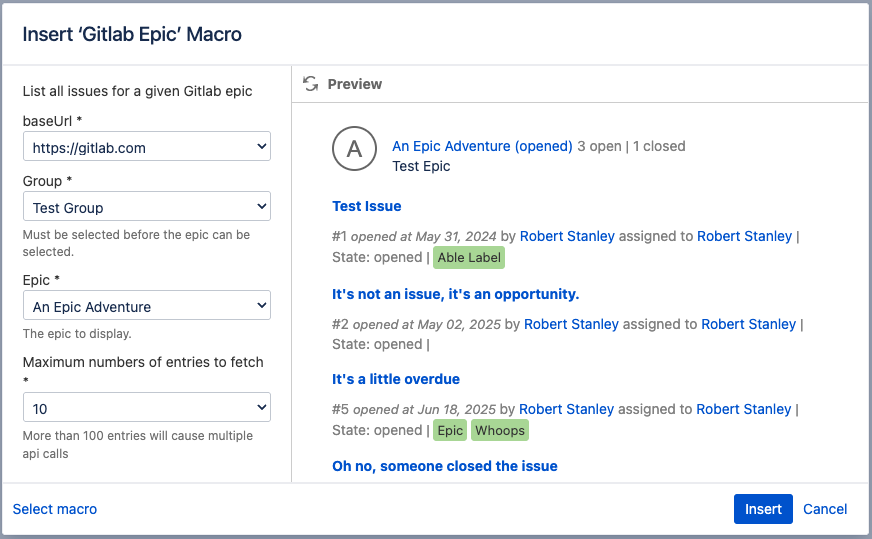Viewport: 872px width, 539px height.
Task: Open the baseUrl dropdown
Action: pos(146,147)
